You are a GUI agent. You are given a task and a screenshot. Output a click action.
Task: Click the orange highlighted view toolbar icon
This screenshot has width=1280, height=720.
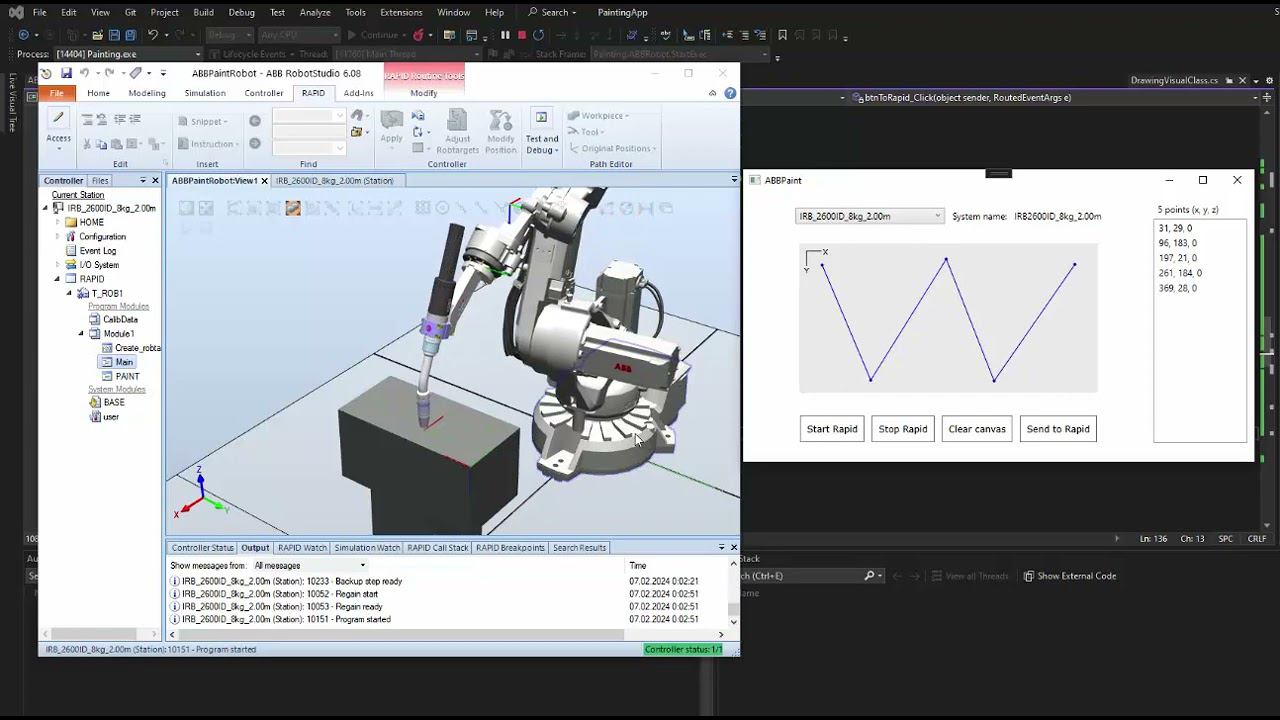pos(292,208)
